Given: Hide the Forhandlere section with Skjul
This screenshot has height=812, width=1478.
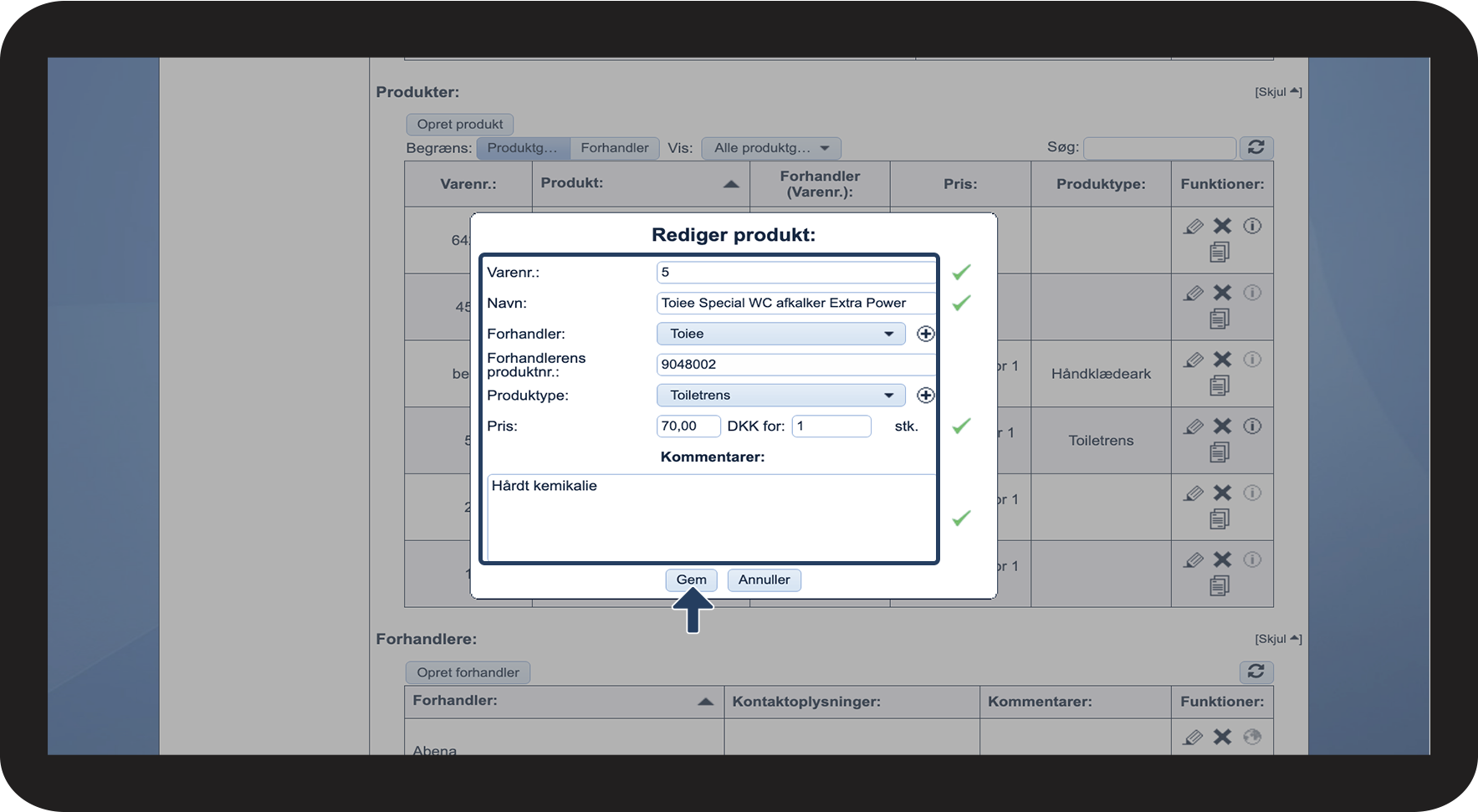Looking at the screenshot, I should tap(1278, 639).
